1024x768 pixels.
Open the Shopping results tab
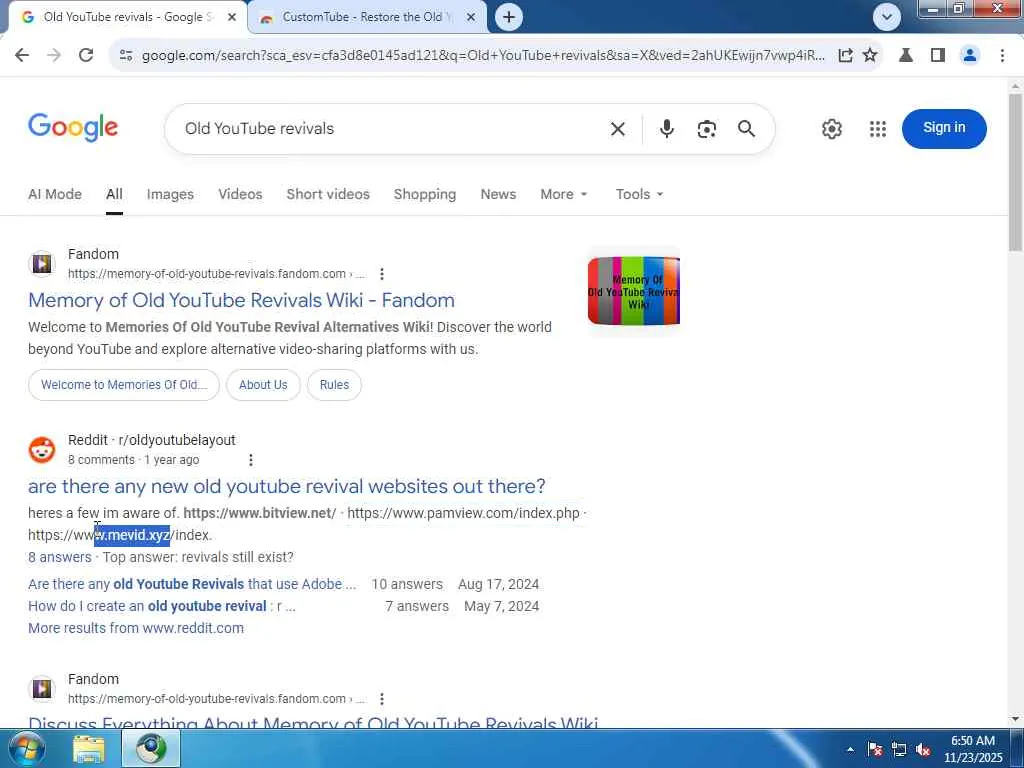424,194
